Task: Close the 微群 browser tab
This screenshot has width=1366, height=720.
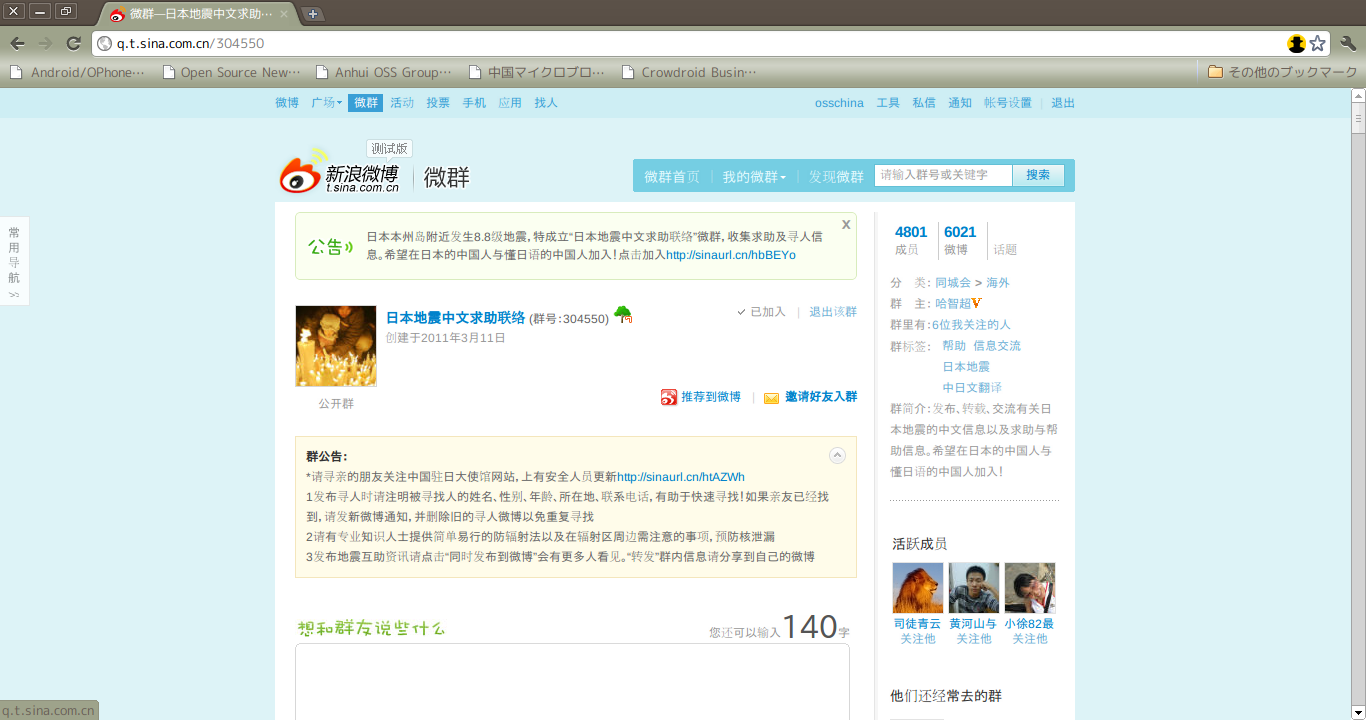Action: [x=284, y=14]
